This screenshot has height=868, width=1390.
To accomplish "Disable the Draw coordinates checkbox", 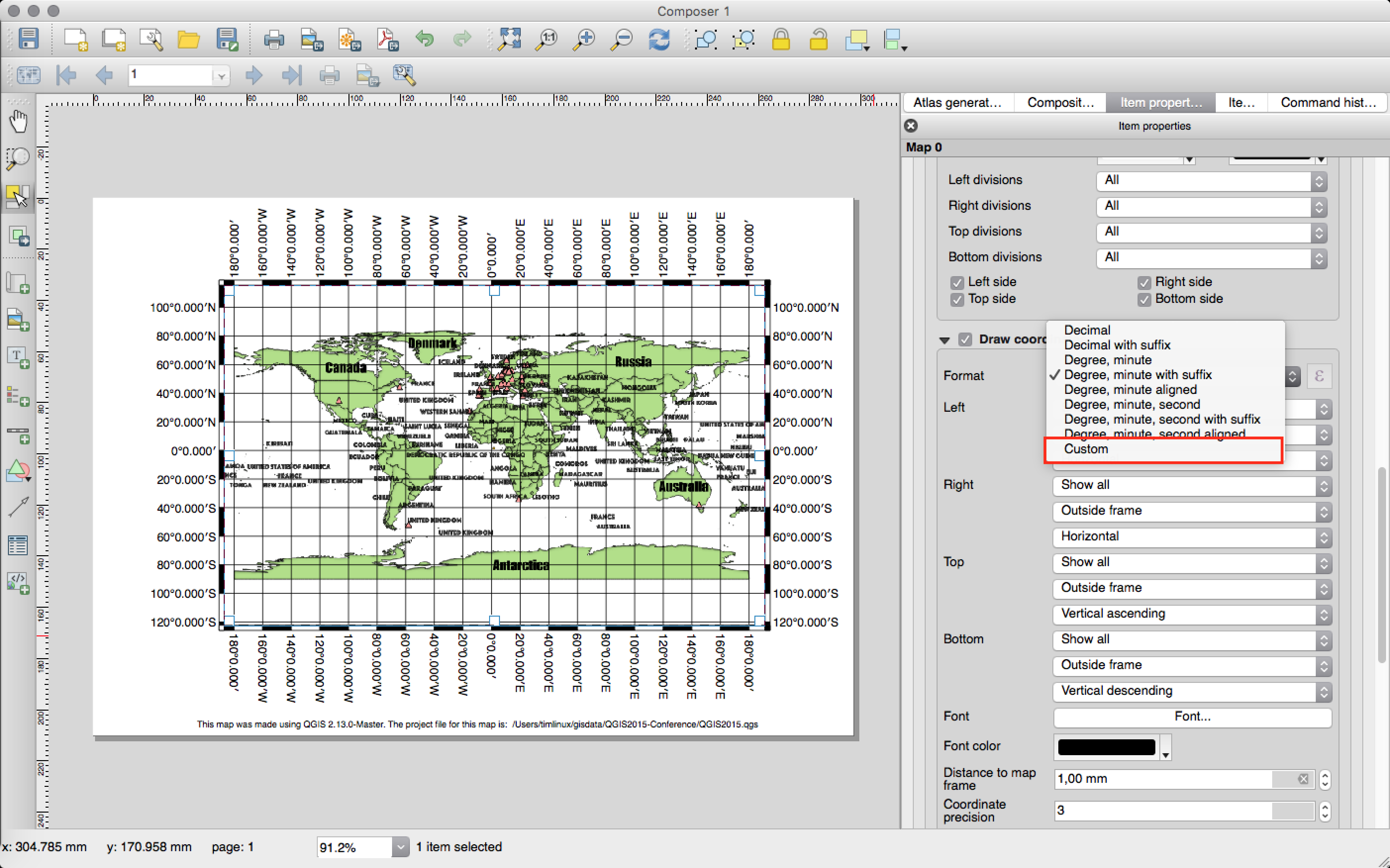I will click(x=965, y=339).
